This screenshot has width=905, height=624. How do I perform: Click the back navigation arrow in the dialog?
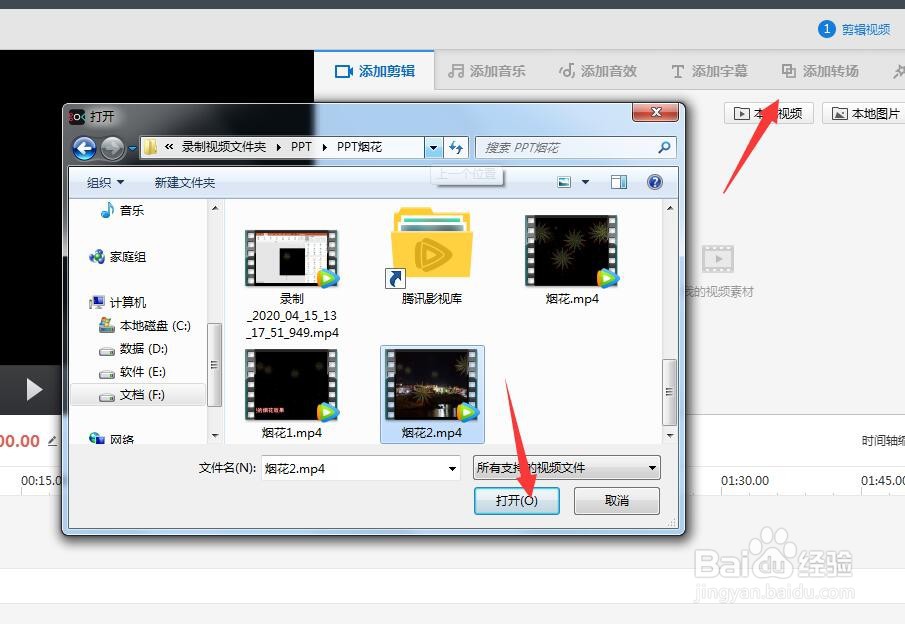(x=85, y=146)
